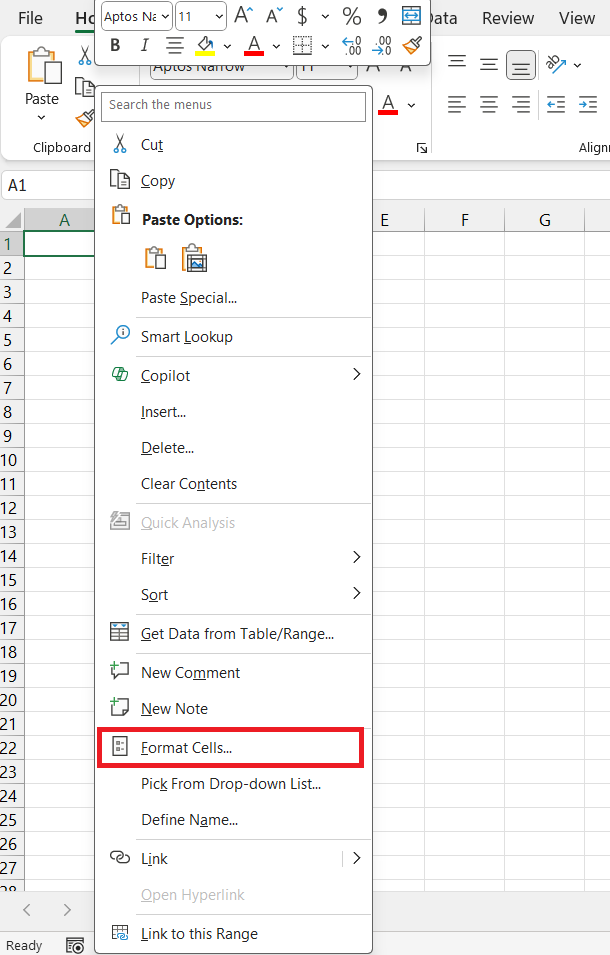Switch to the Review tab

(508, 18)
